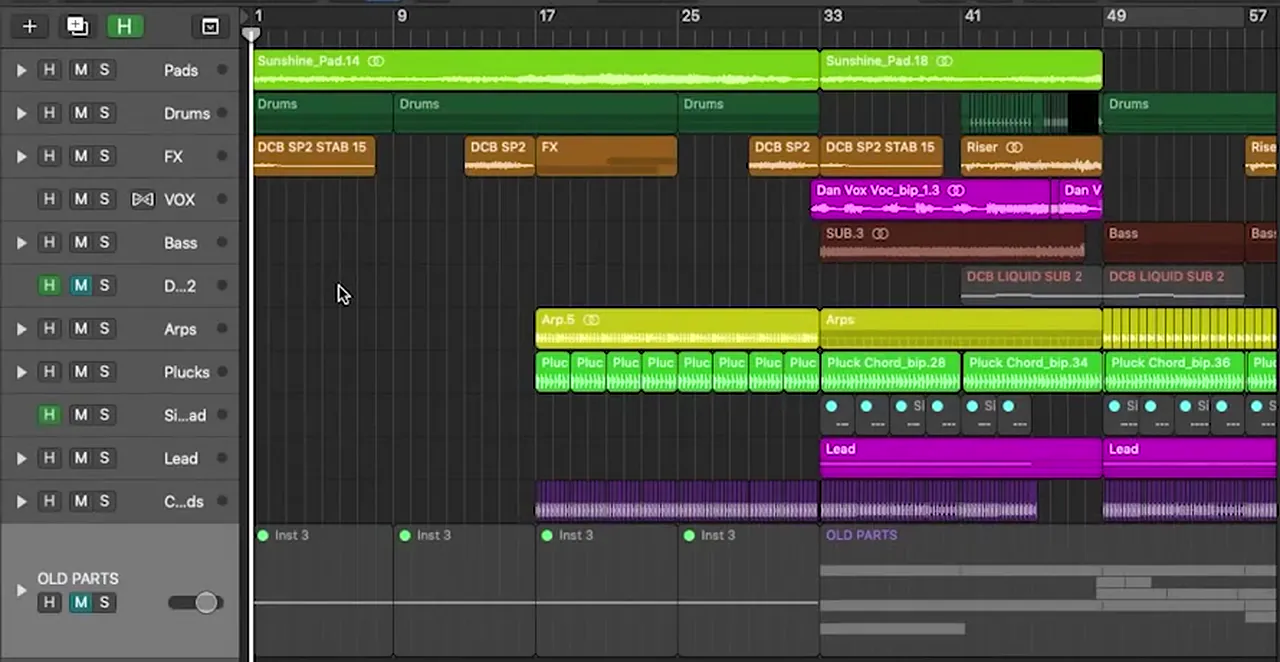The width and height of the screenshot is (1280, 662).
Task: Solo the Drums track
Action: (x=104, y=113)
